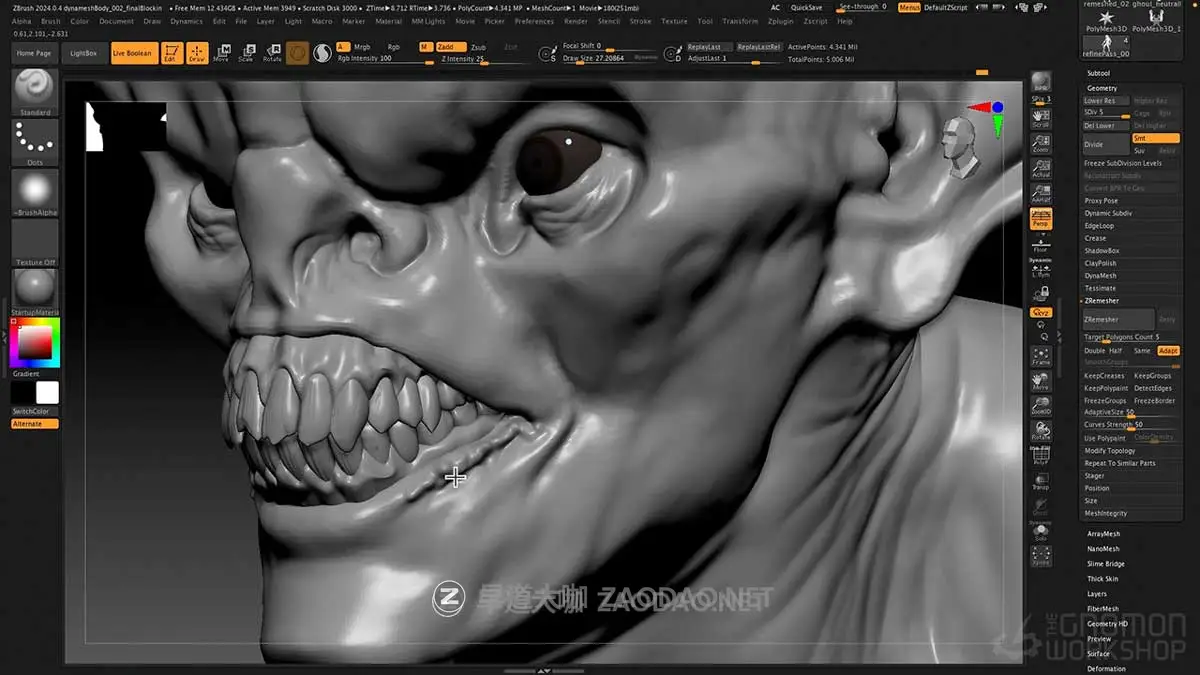The width and height of the screenshot is (1200, 675).
Task: Collapse the Geometry subpalette
Action: click(x=1104, y=88)
